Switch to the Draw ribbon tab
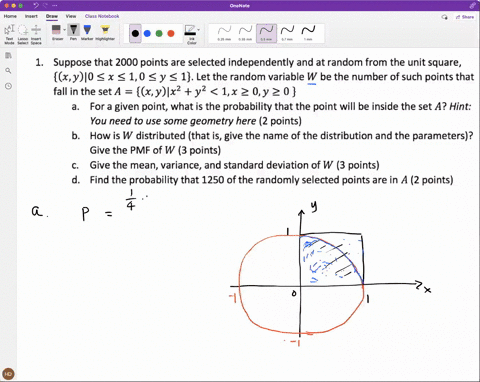480x382 pixels. point(52,16)
